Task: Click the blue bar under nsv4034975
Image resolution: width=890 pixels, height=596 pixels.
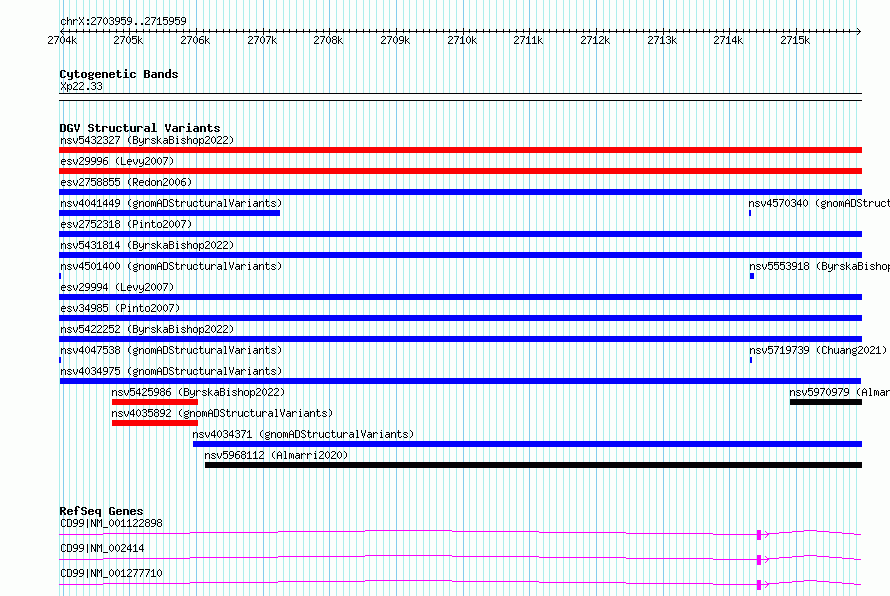Action: [x=460, y=381]
